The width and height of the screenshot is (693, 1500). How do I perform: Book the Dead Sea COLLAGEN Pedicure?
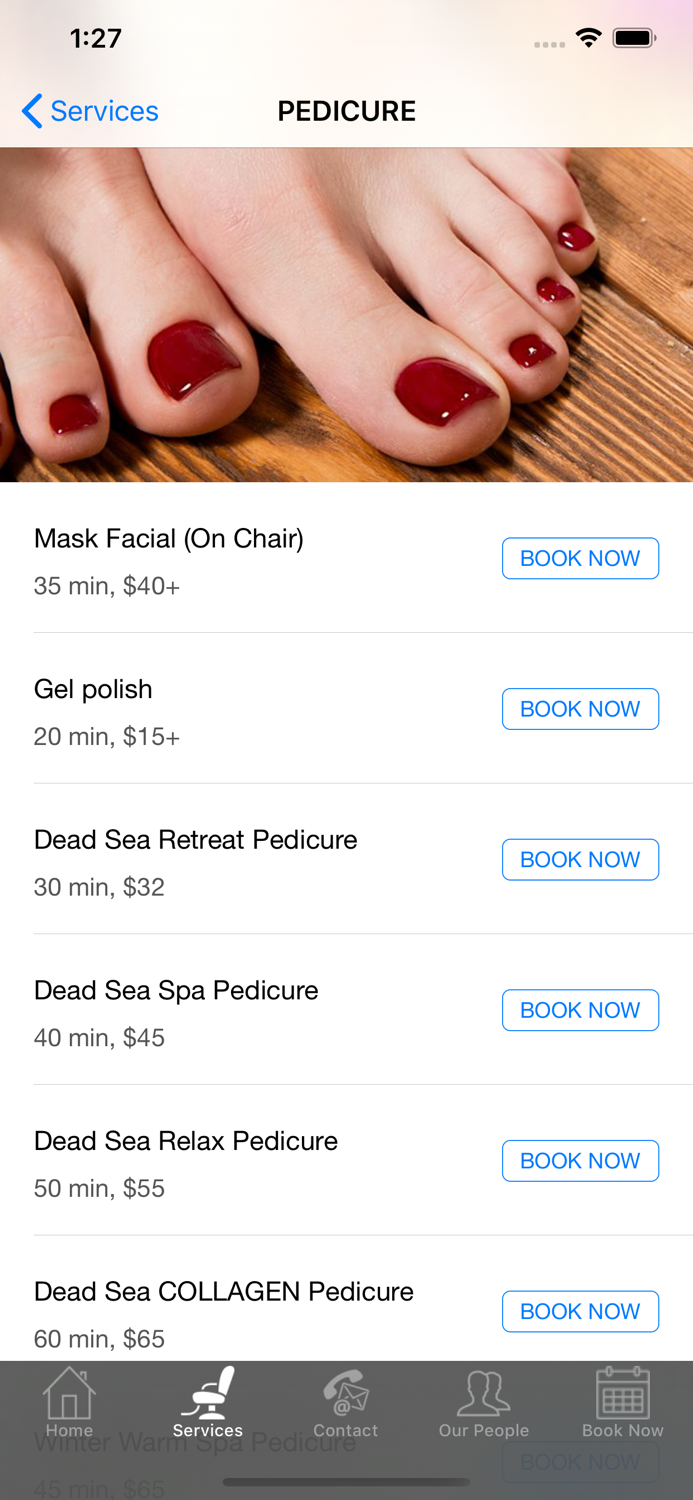tap(580, 1311)
